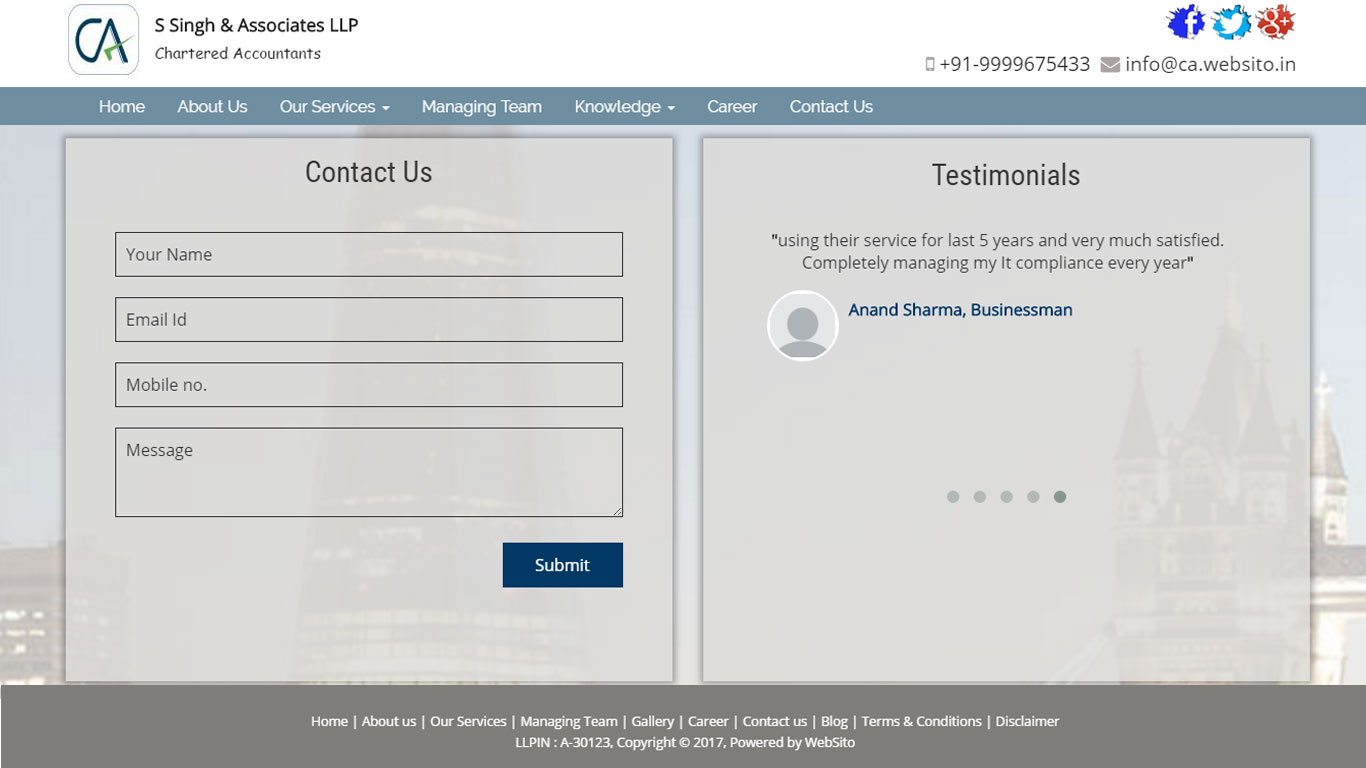This screenshot has height=768, width=1366.
Task: Open Contact Us in the navigation bar
Action: point(831,106)
